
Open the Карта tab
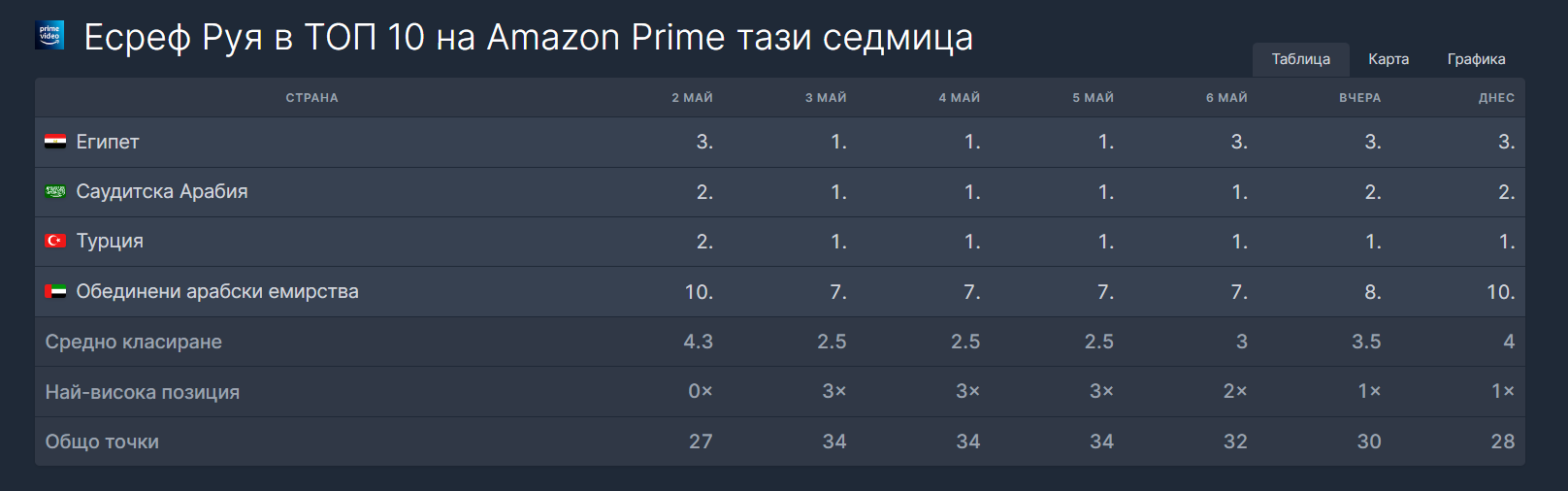coord(1388,59)
